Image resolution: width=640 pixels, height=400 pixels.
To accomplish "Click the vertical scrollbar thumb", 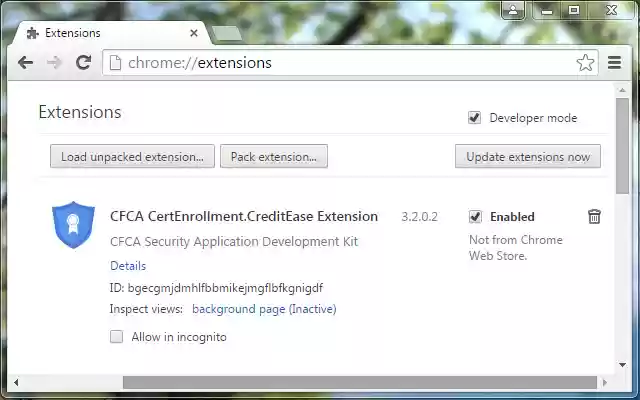I will click(622, 146).
